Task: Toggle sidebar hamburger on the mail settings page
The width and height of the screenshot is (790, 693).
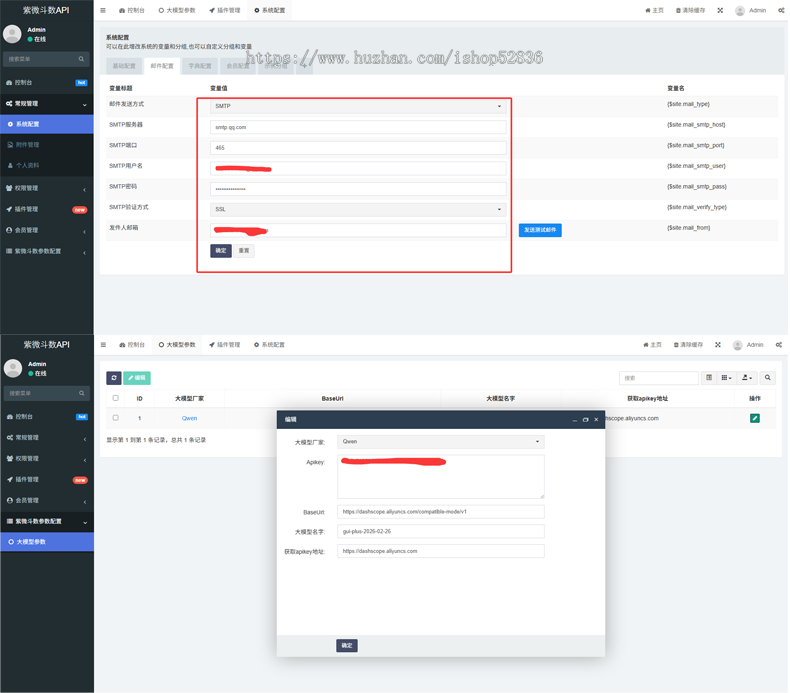Action: tap(103, 10)
